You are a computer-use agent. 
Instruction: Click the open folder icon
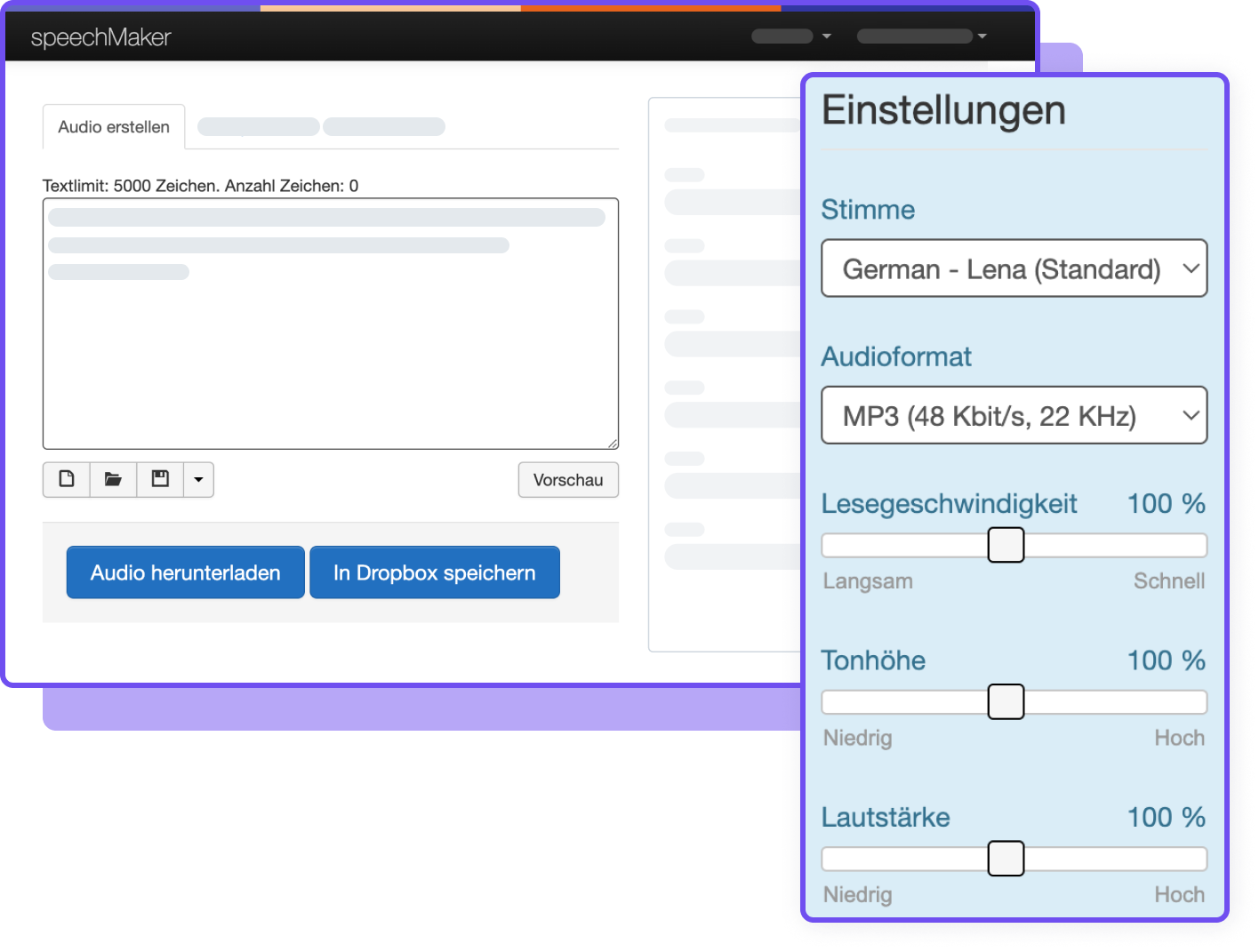click(x=113, y=479)
